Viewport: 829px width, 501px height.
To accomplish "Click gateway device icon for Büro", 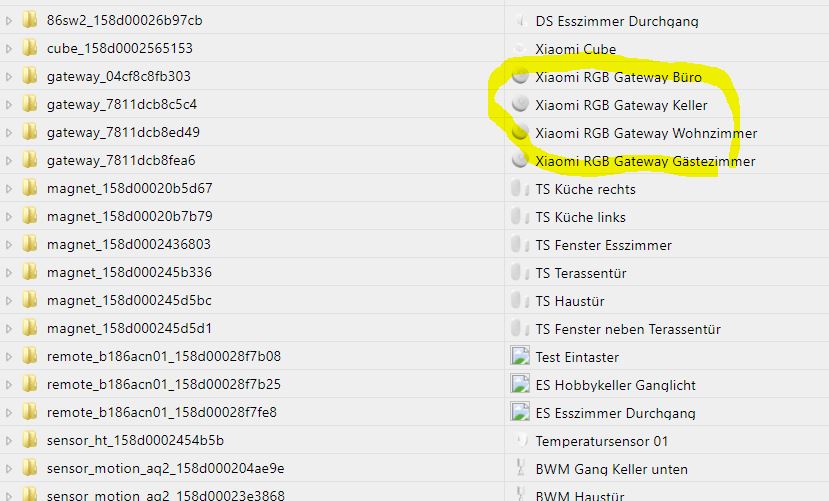I will tap(520, 76).
